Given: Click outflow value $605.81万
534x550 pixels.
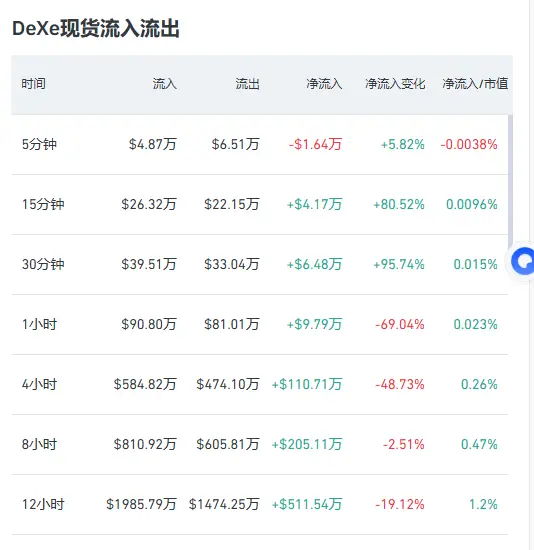Looking at the screenshot, I should click(x=228, y=444).
